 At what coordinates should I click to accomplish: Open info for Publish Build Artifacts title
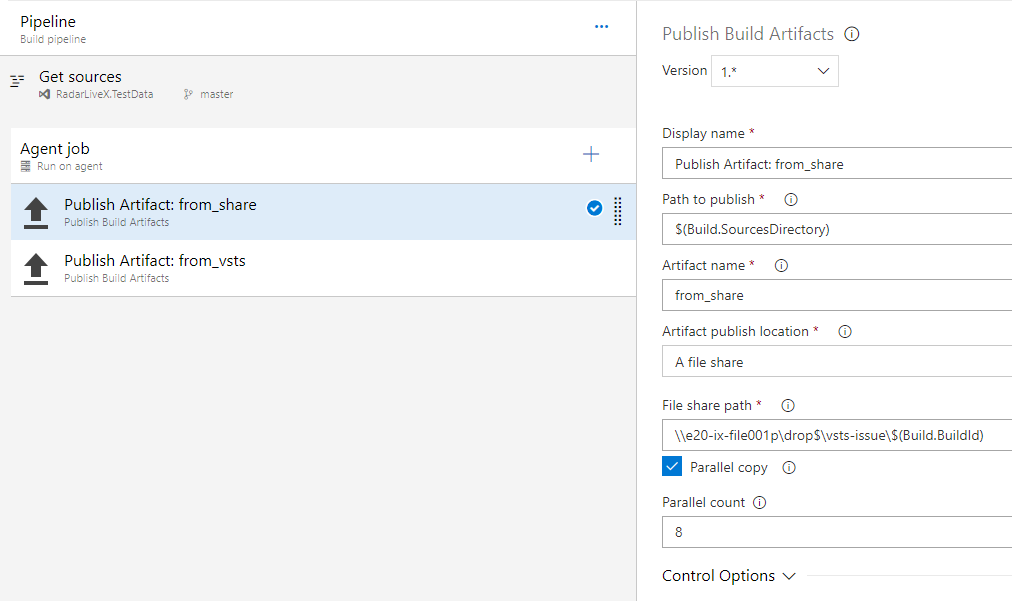[x=852, y=34]
